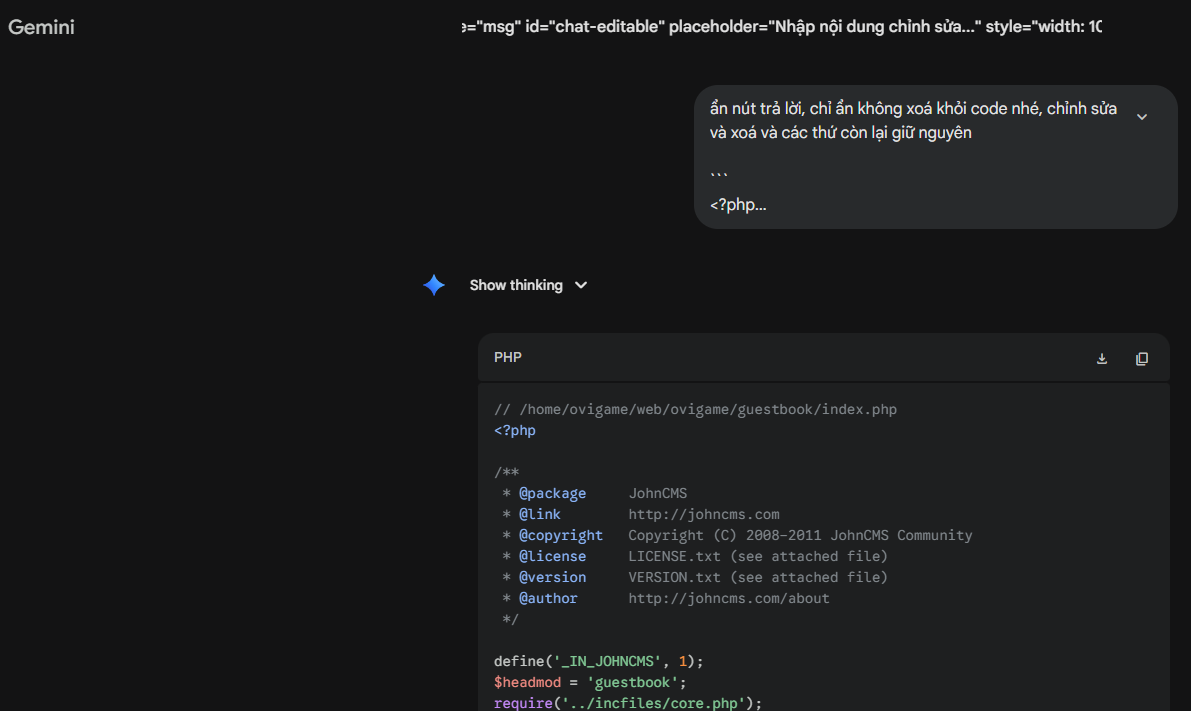The width and height of the screenshot is (1191, 711).
Task: Click the @link http://johncms.com line
Action: coord(640,514)
